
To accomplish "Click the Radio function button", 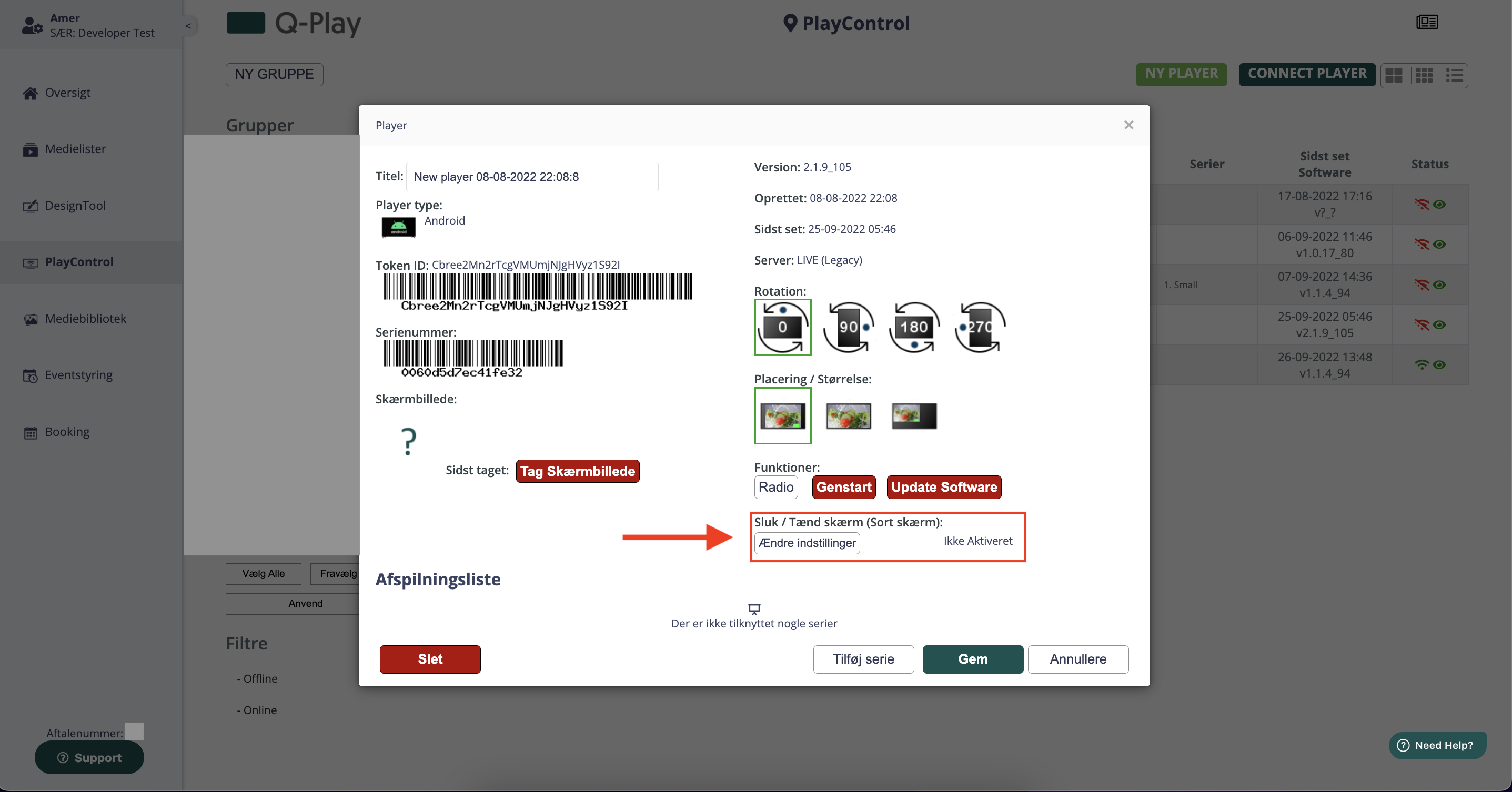I will [776, 487].
